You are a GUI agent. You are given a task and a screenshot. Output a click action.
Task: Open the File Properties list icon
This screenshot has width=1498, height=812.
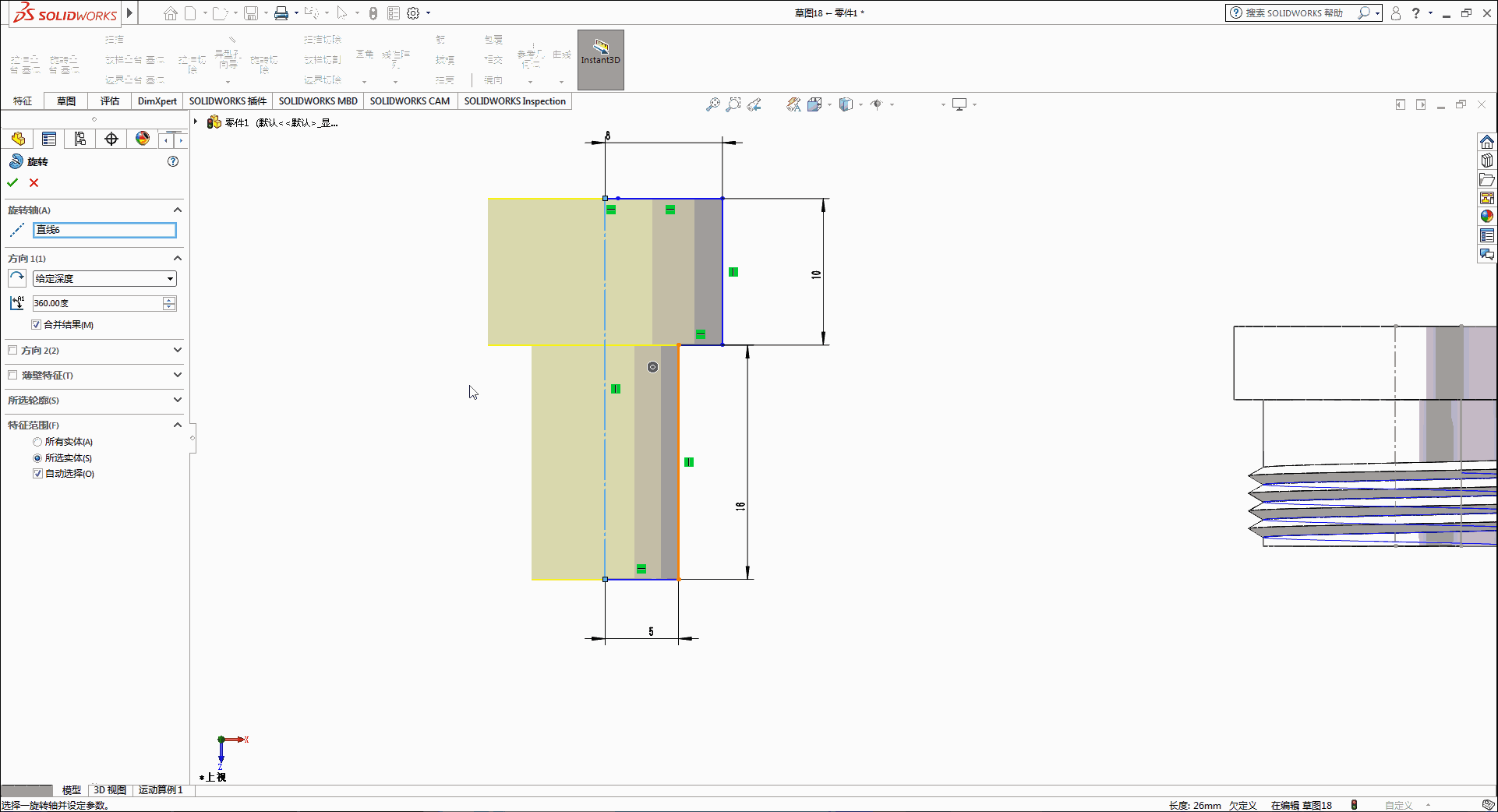[394, 13]
